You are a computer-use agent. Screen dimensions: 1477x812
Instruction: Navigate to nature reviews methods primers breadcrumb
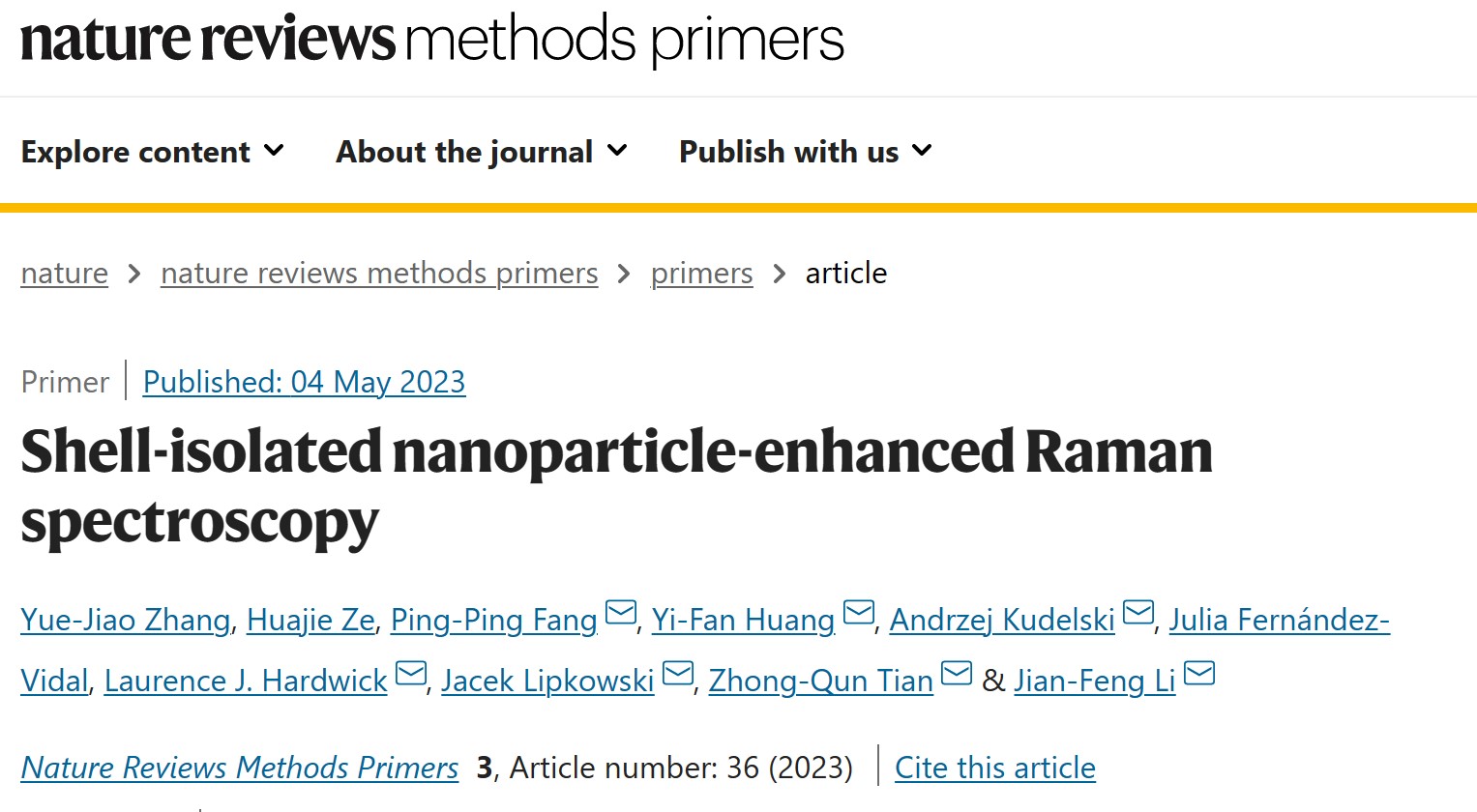pyautogui.click(x=379, y=274)
